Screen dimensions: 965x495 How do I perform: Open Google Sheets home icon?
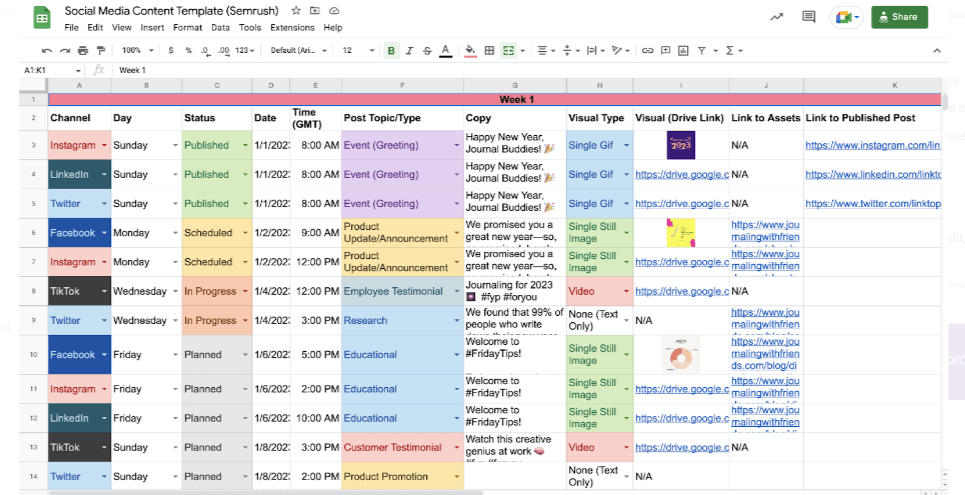click(x=42, y=17)
